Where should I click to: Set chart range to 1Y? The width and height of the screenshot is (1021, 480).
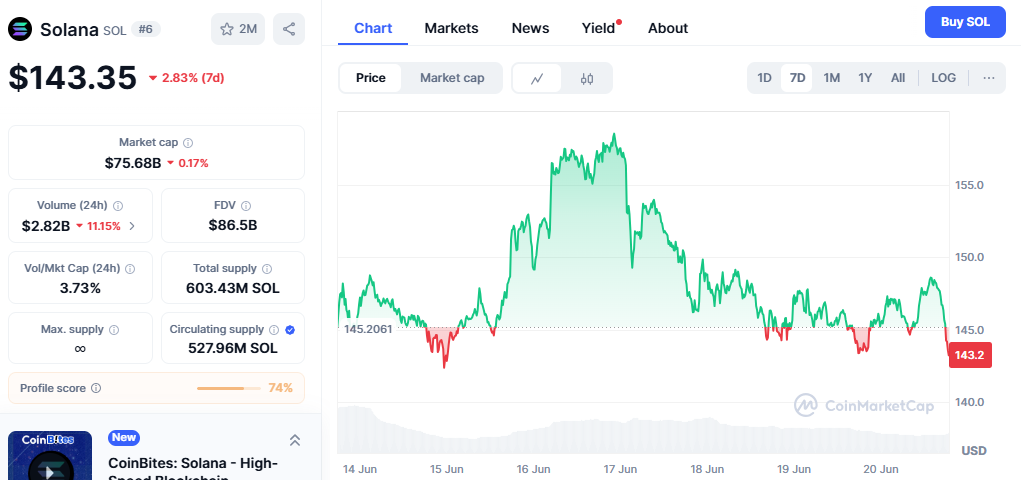point(865,78)
